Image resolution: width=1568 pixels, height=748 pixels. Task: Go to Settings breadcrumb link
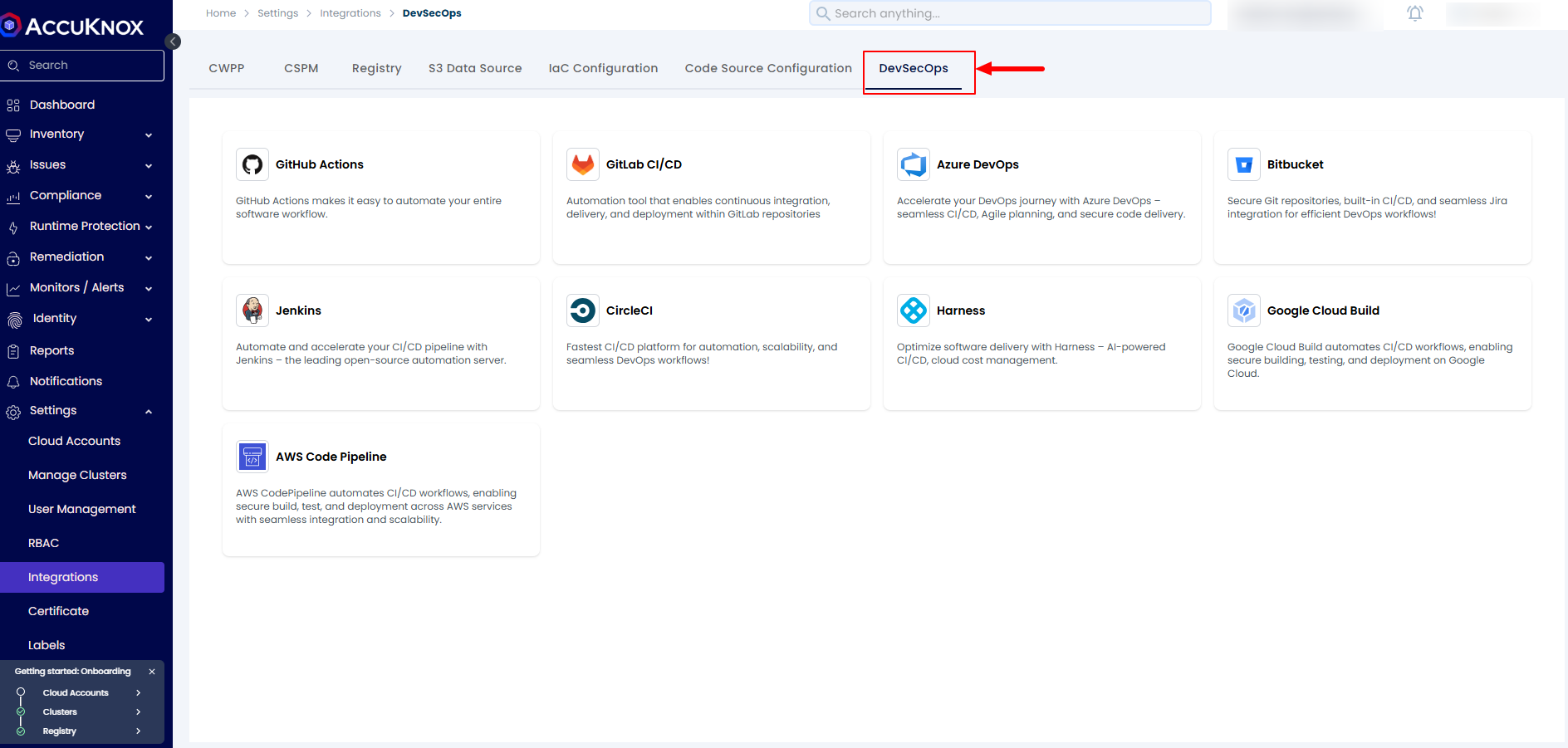pos(277,13)
